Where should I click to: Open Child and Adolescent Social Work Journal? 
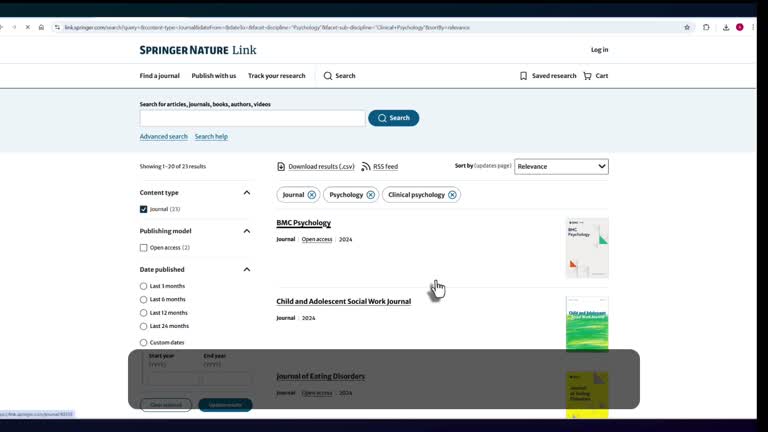pyautogui.click(x=344, y=301)
